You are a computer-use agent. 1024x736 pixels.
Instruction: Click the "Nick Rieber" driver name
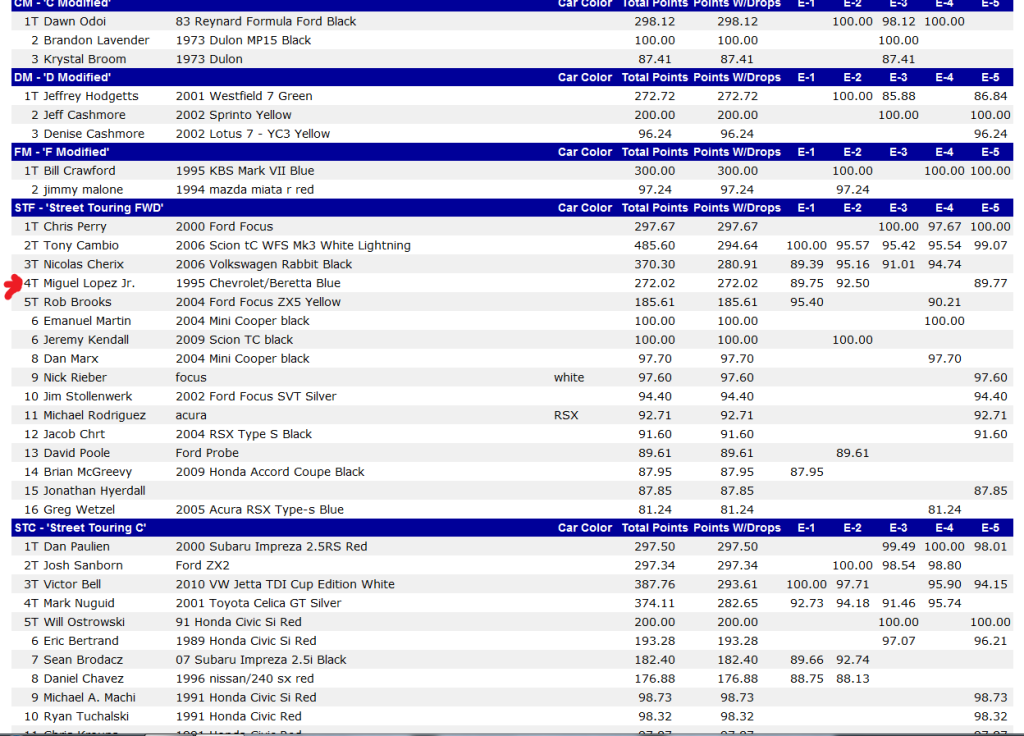click(75, 379)
